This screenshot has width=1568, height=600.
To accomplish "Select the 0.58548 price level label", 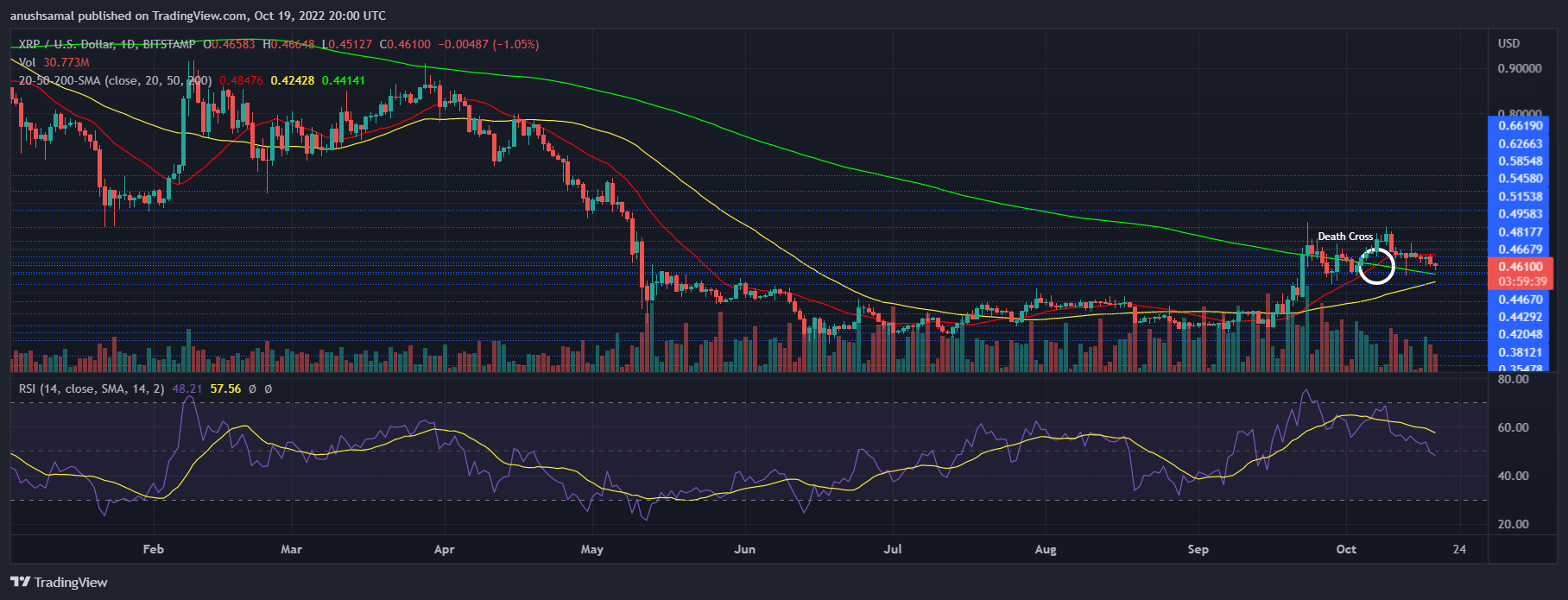I will (x=1521, y=161).
